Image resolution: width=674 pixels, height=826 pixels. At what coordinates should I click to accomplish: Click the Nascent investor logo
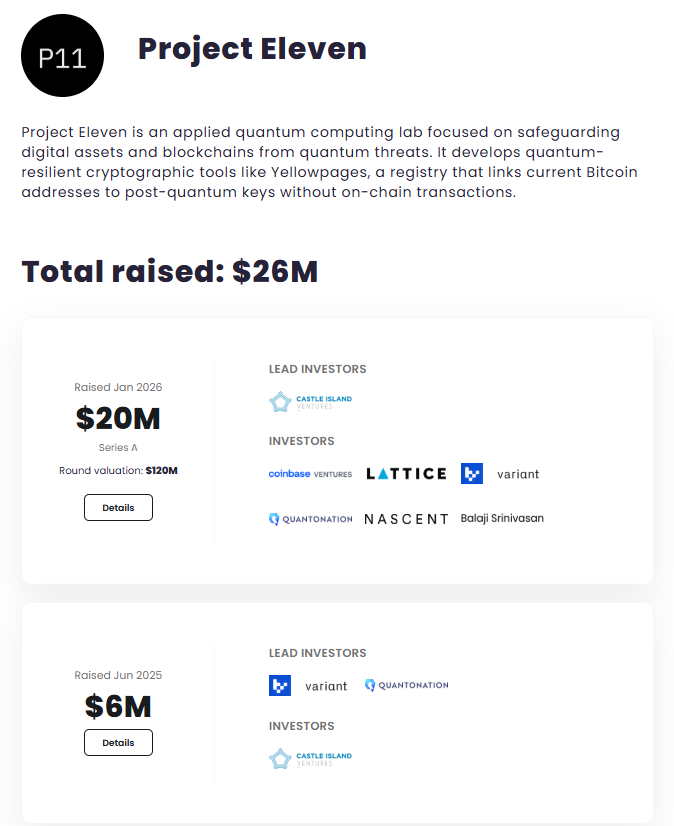pyautogui.click(x=406, y=519)
